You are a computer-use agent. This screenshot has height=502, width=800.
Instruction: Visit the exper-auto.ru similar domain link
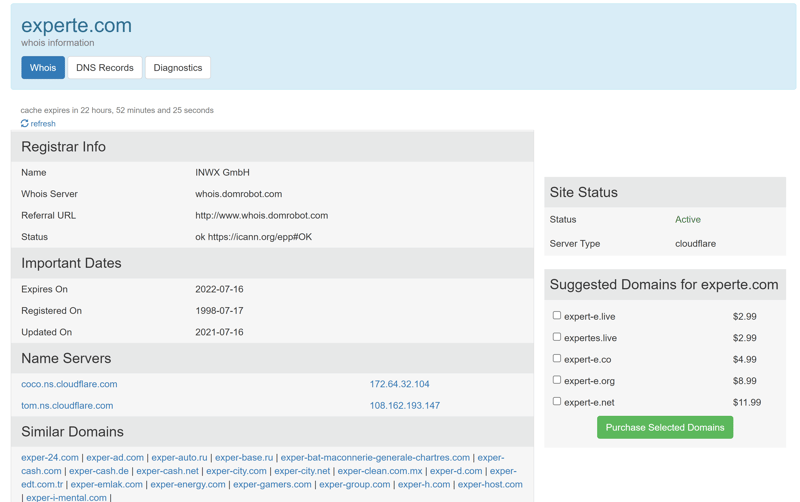(x=179, y=458)
